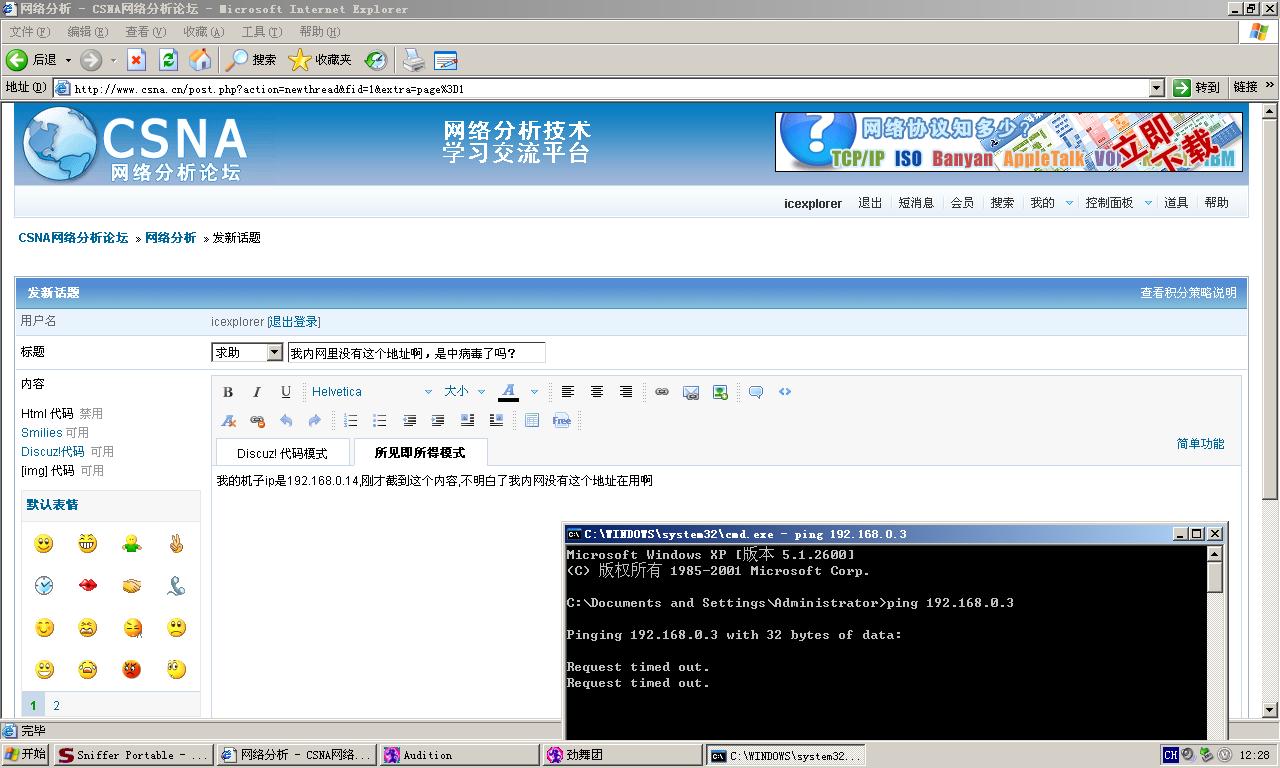This screenshot has height=768, width=1280.
Task: Switch to Discuz! 代码模式 tab
Action: [283, 453]
